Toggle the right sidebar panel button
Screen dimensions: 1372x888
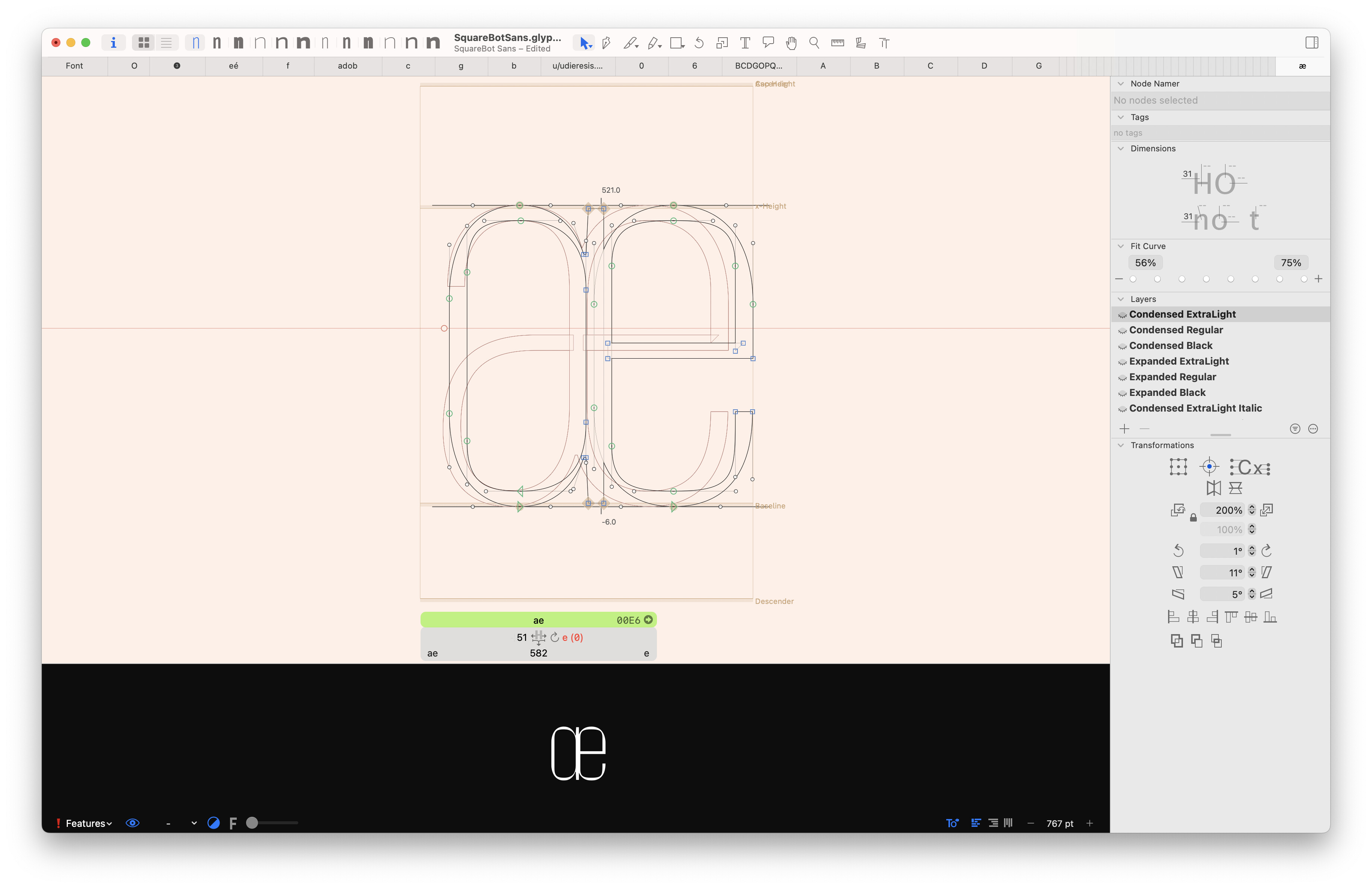click(x=1312, y=42)
